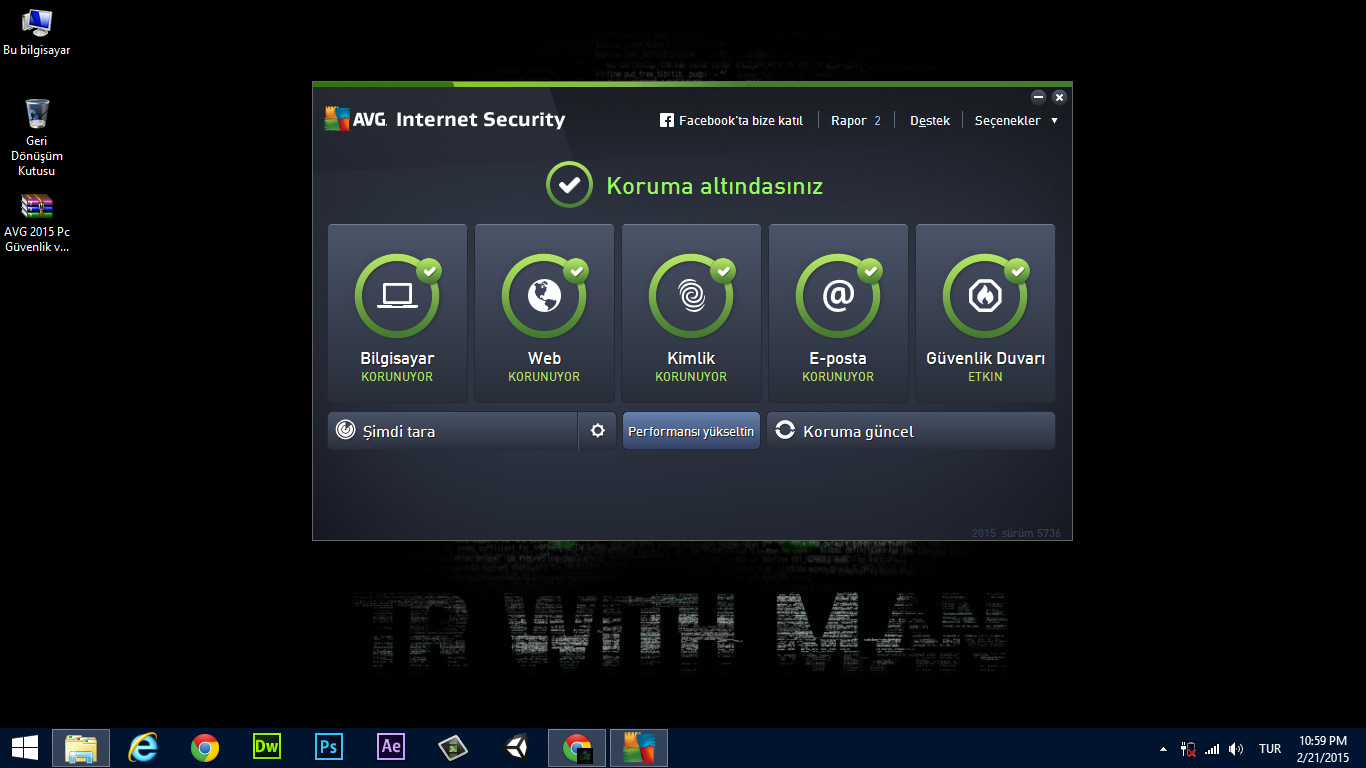1366x768 pixels.
Task: Open the E-posta protection tile
Action: (x=838, y=313)
